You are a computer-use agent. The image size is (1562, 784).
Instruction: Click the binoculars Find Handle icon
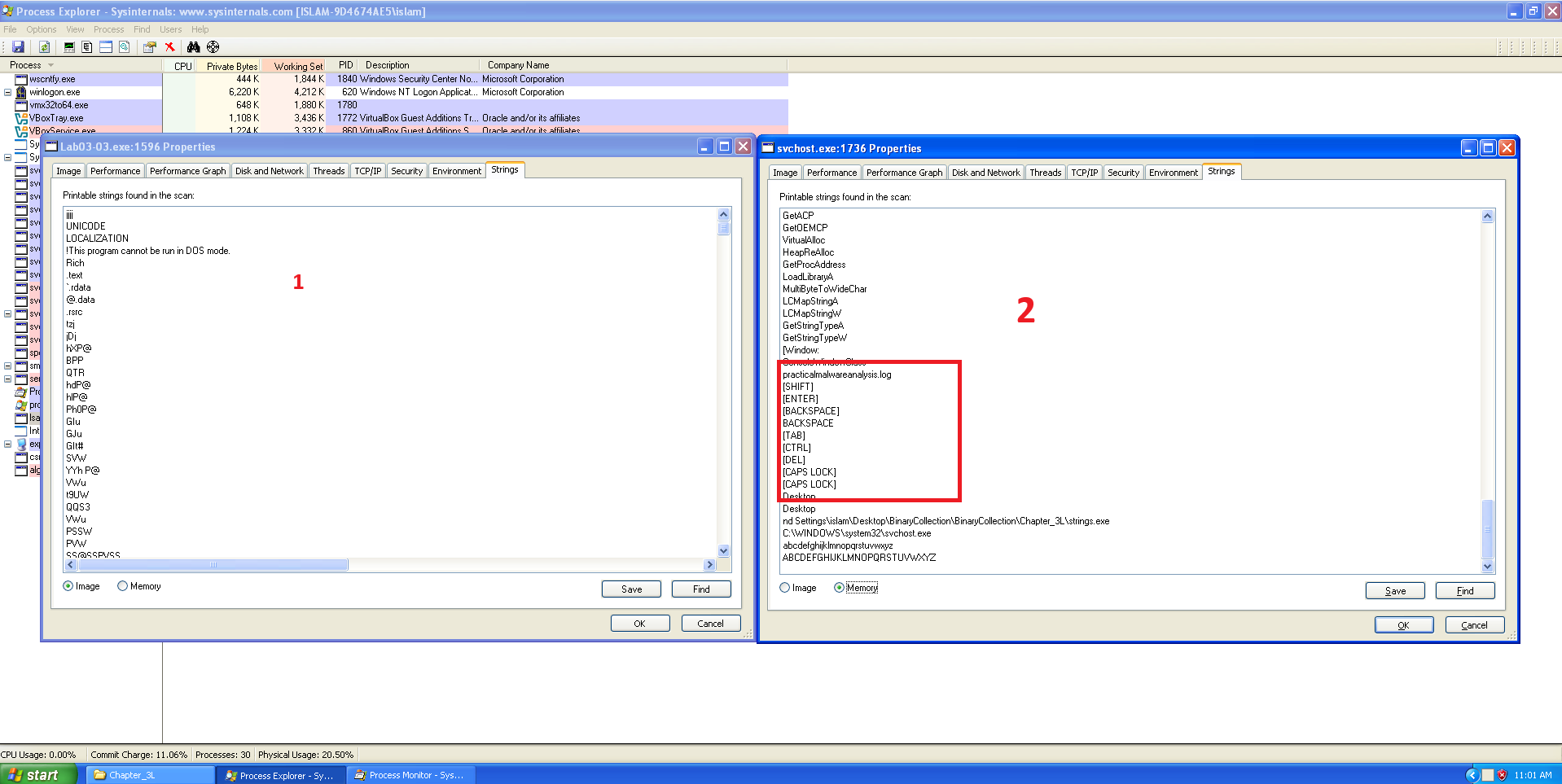(193, 47)
